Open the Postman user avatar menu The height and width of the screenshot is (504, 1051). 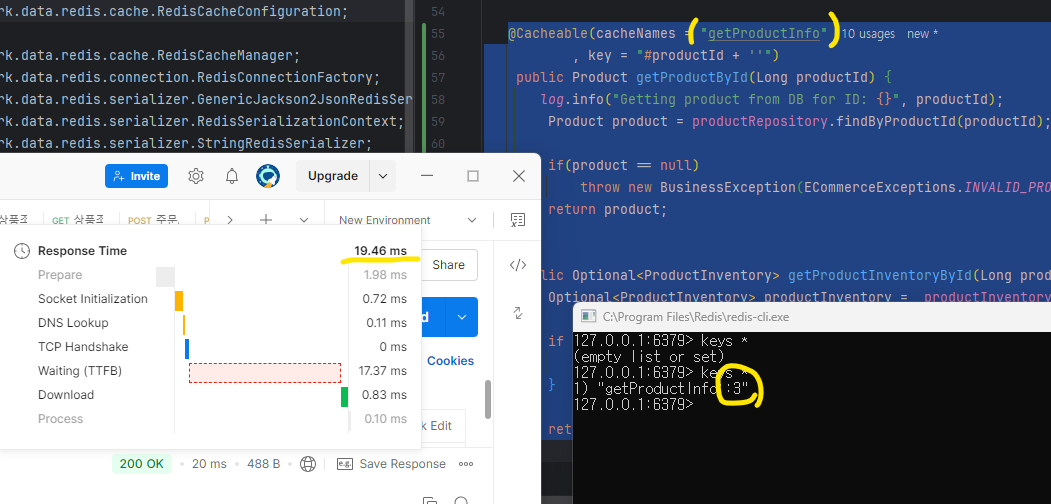[x=268, y=176]
